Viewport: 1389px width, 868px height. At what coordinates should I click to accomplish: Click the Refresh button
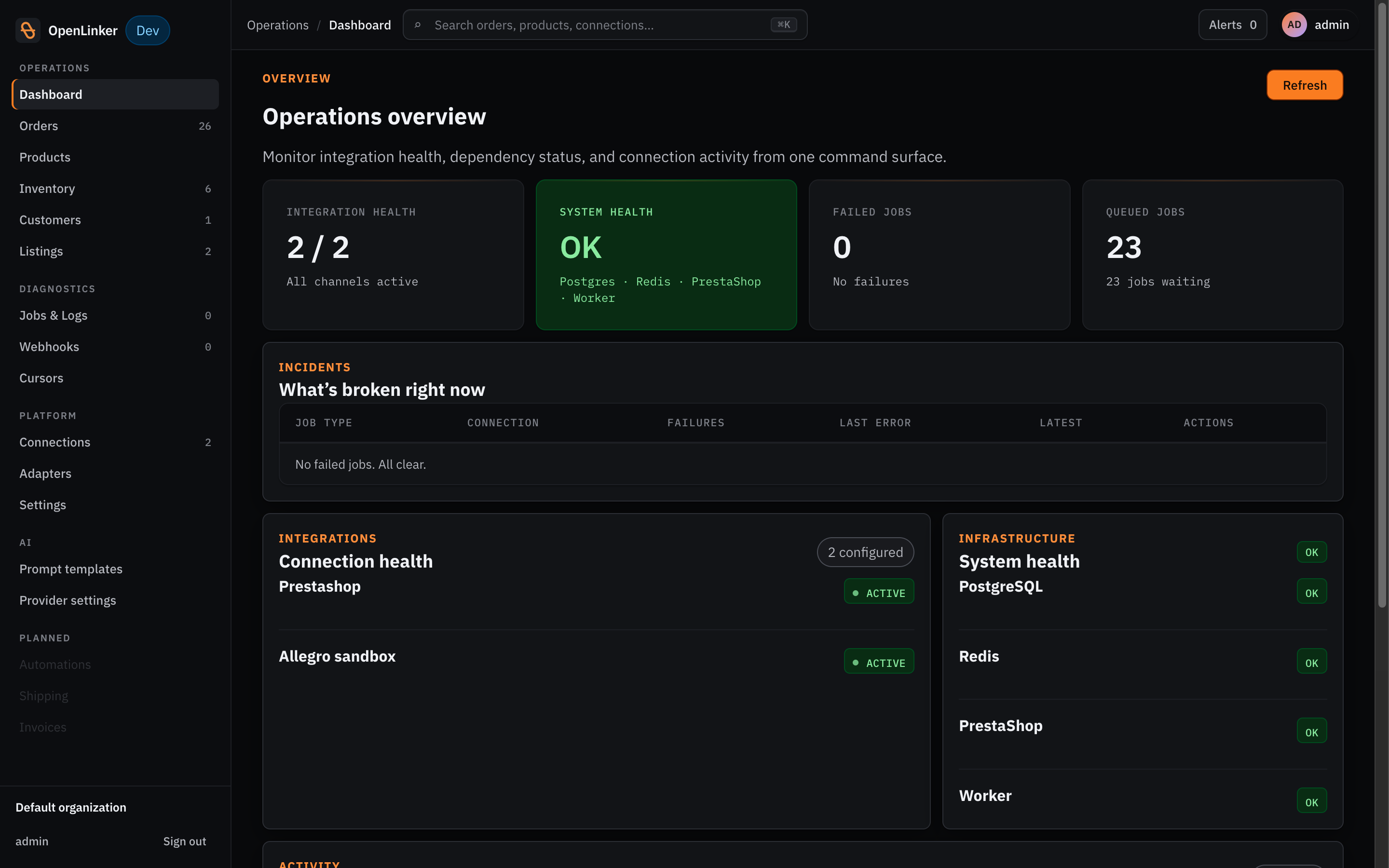(1304, 85)
